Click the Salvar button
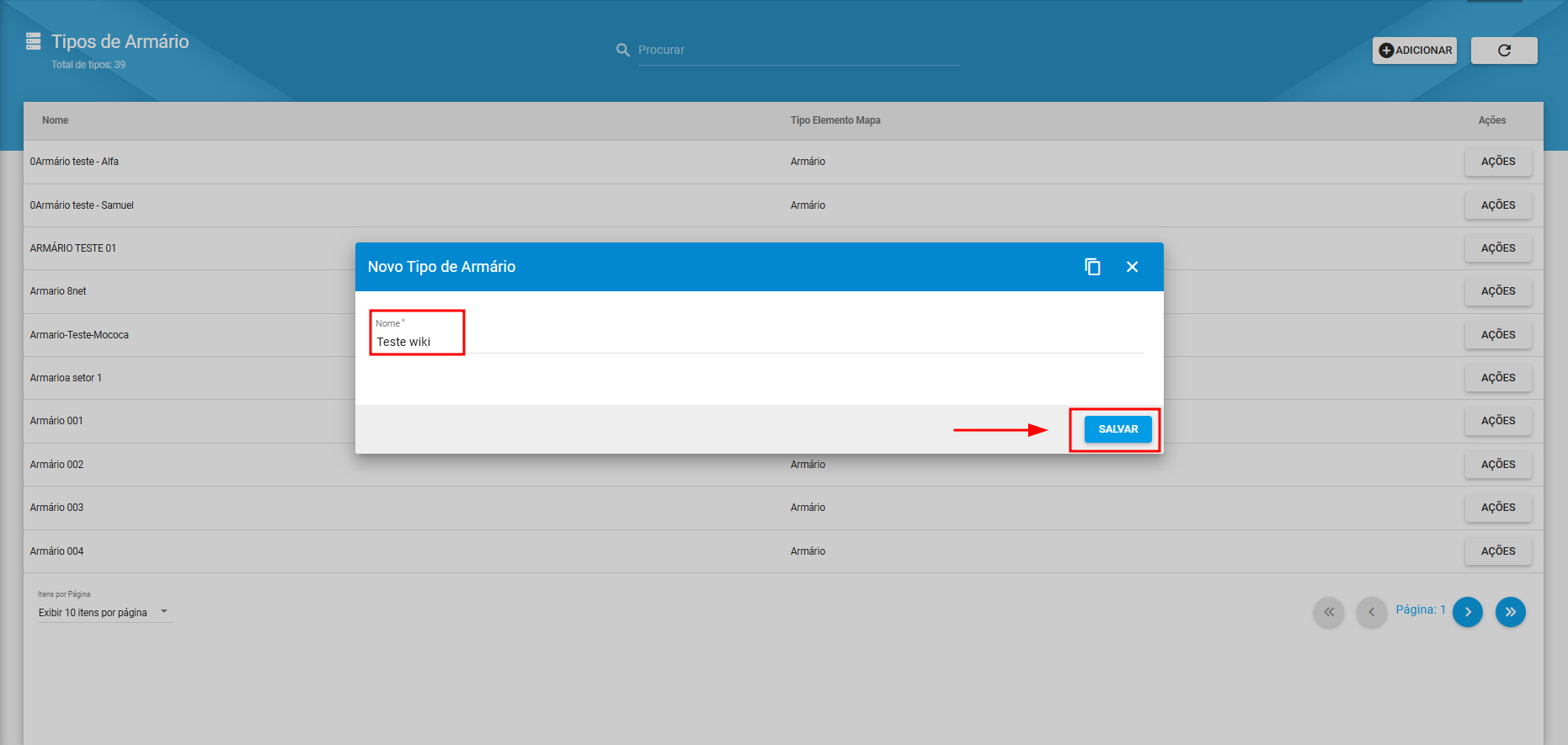1568x745 pixels. tap(1117, 429)
